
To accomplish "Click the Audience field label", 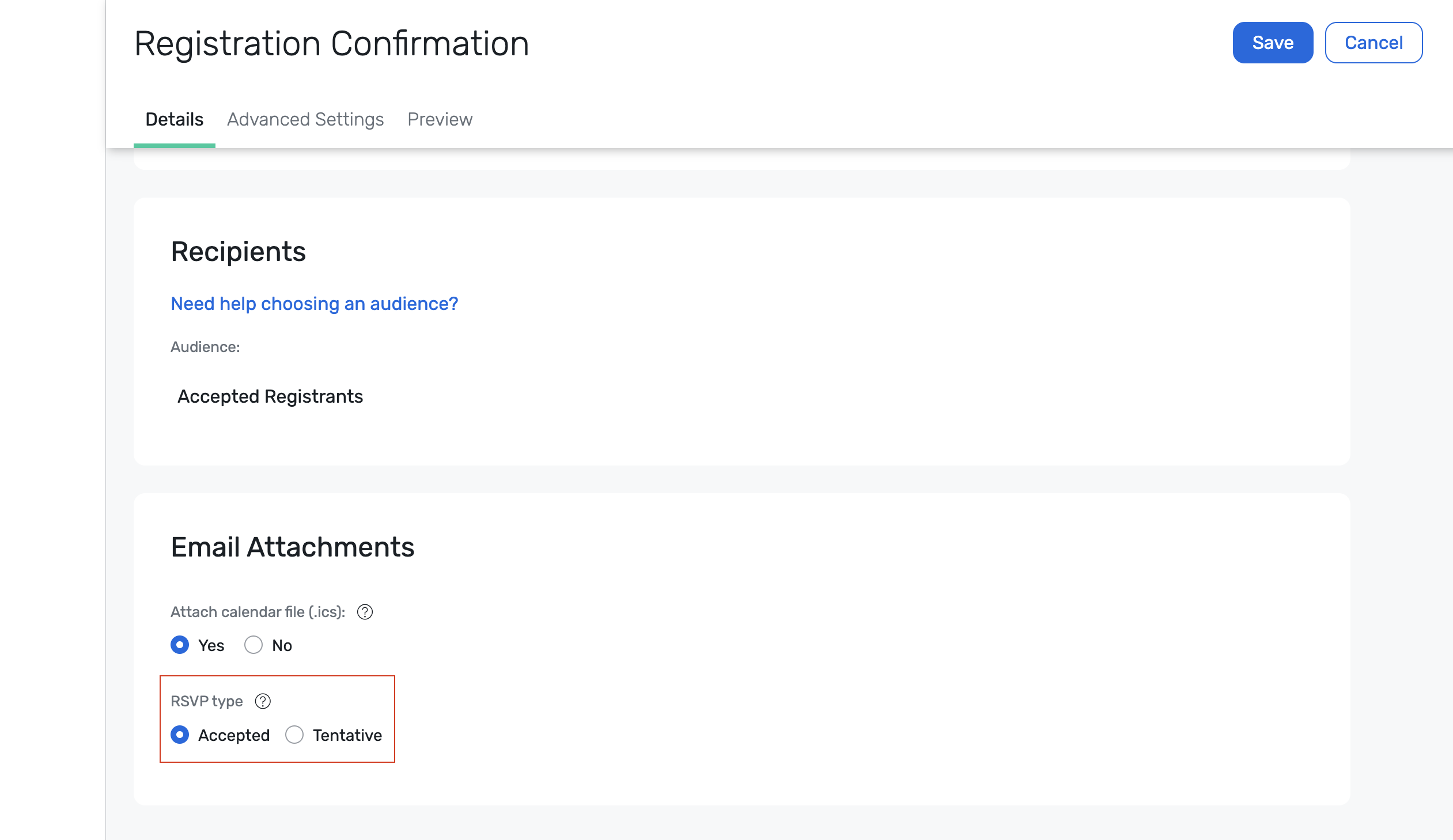I will pos(205,346).
